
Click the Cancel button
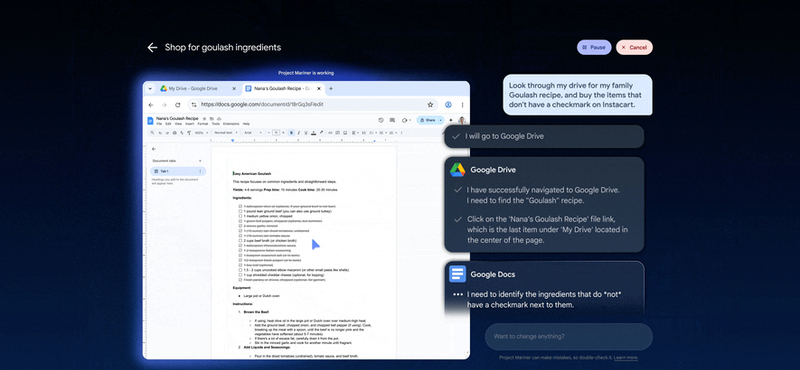[x=634, y=47]
